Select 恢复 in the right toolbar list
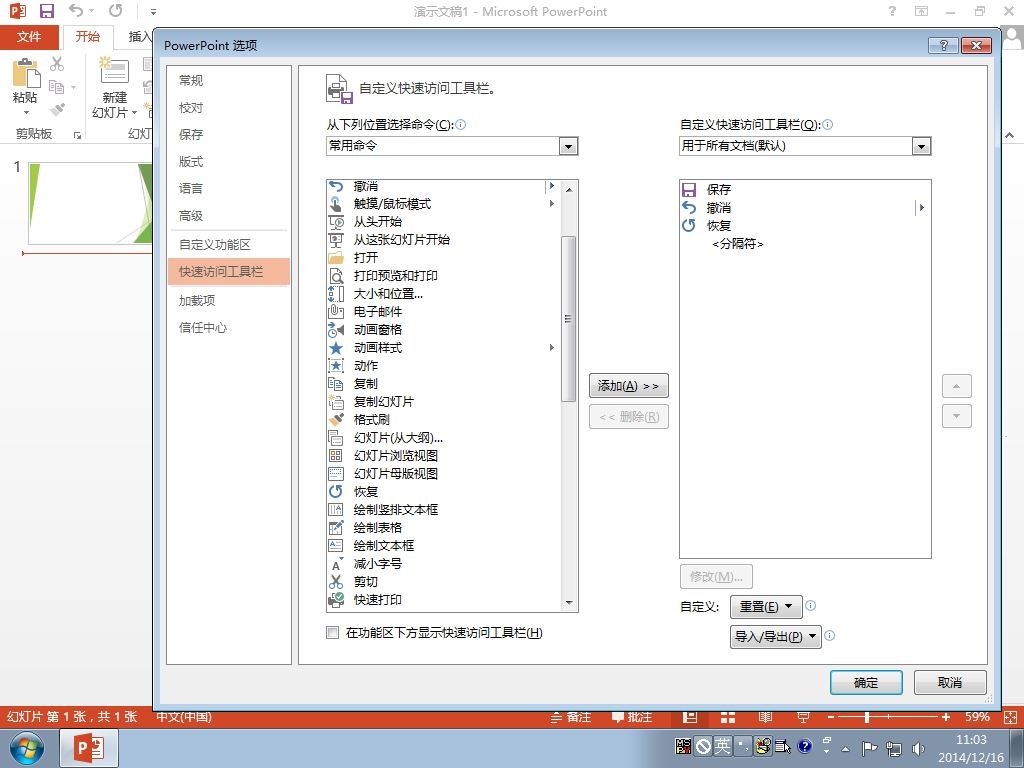The image size is (1024, 768). click(x=805, y=225)
